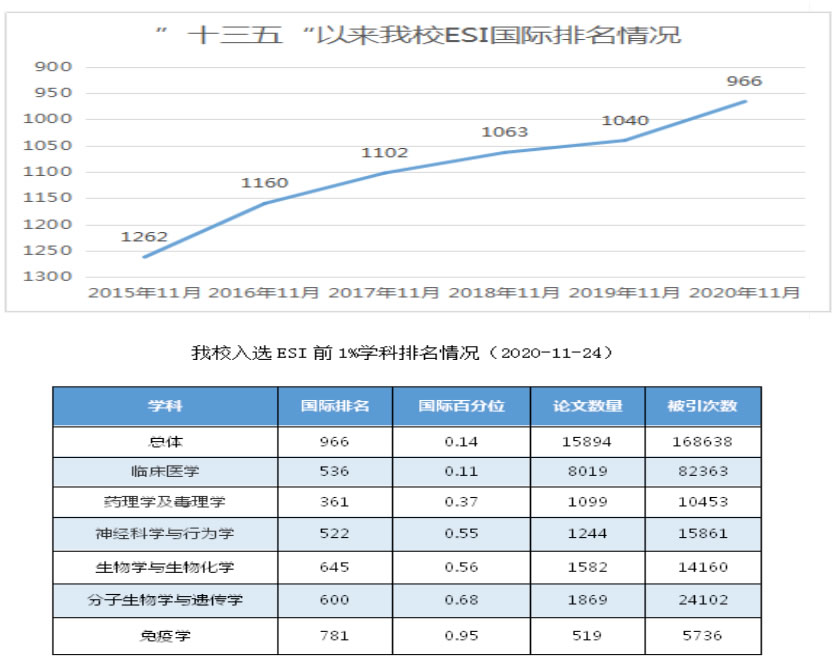Click paper count cell 15894
Screen dimensions: 836x658
pos(587,442)
